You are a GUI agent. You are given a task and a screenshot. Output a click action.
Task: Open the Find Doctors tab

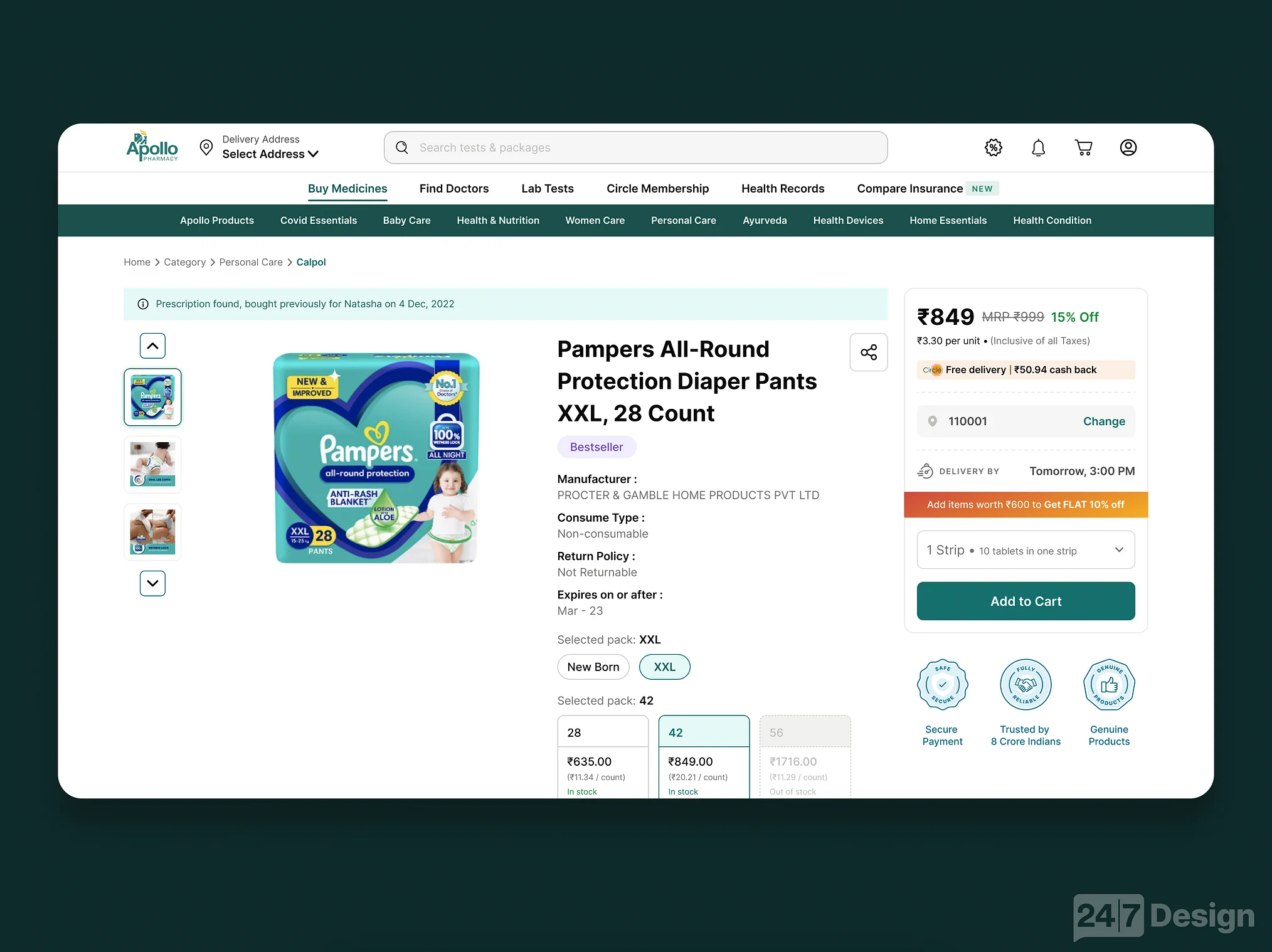(454, 189)
